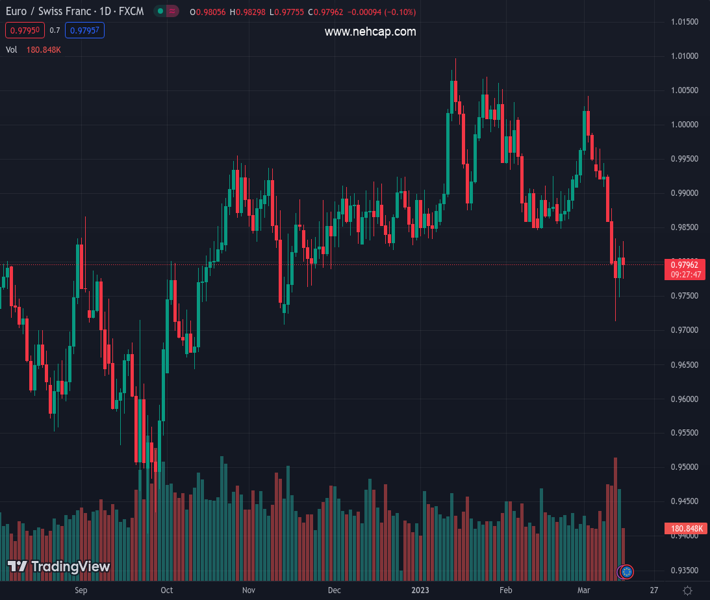710x600 pixels.
Task: Click the Oct label on the time axis
Action: pos(166,591)
